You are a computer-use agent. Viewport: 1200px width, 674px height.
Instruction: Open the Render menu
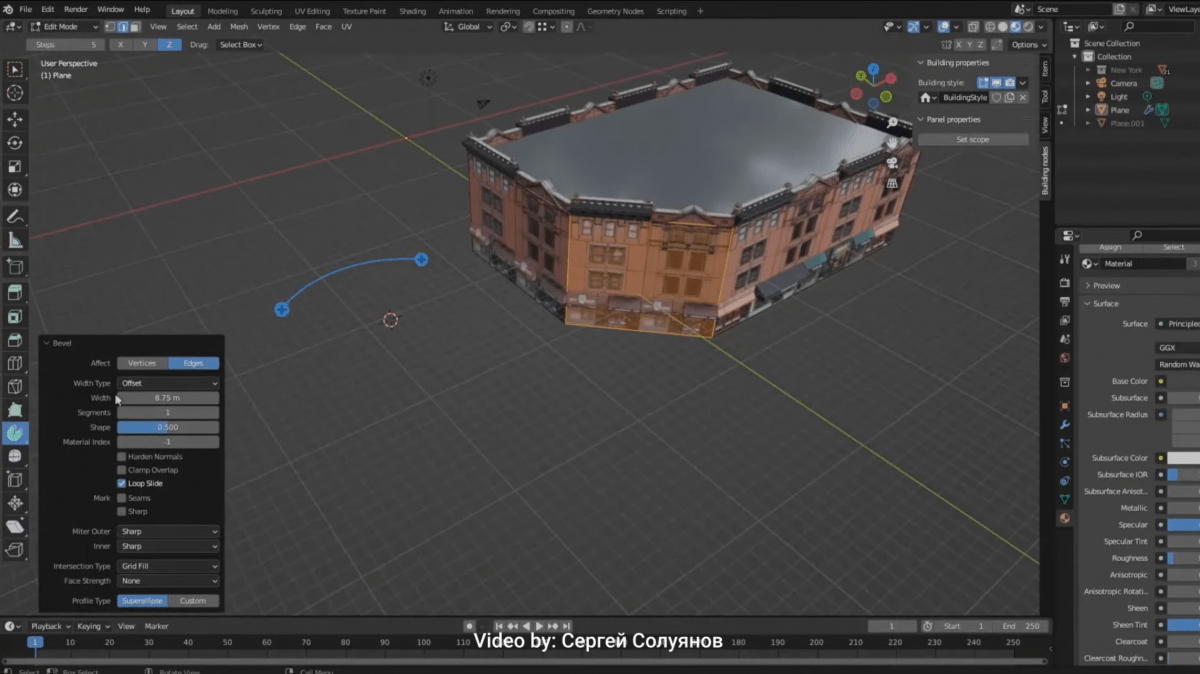(x=75, y=8)
